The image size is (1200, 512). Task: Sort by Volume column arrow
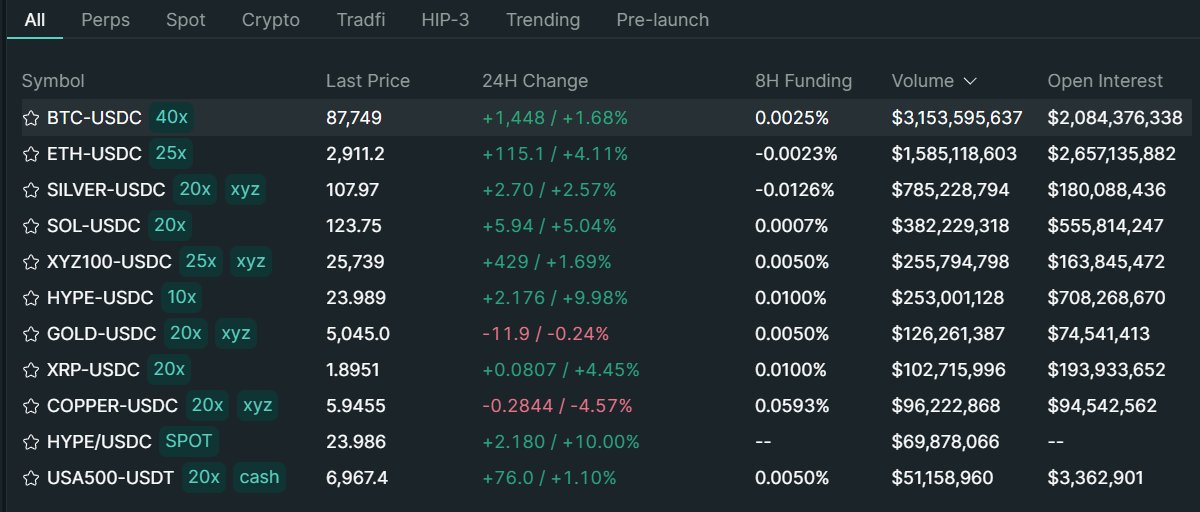[969, 81]
